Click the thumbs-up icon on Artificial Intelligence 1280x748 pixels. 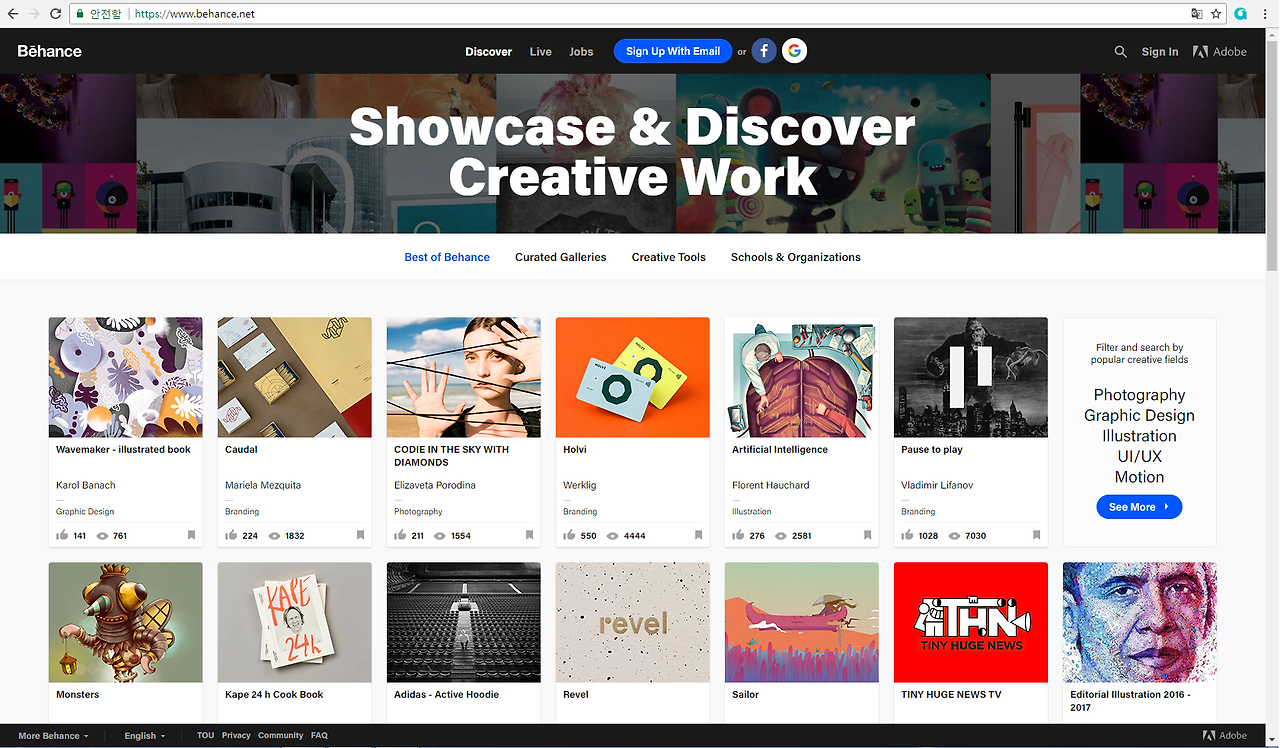click(738, 535)
